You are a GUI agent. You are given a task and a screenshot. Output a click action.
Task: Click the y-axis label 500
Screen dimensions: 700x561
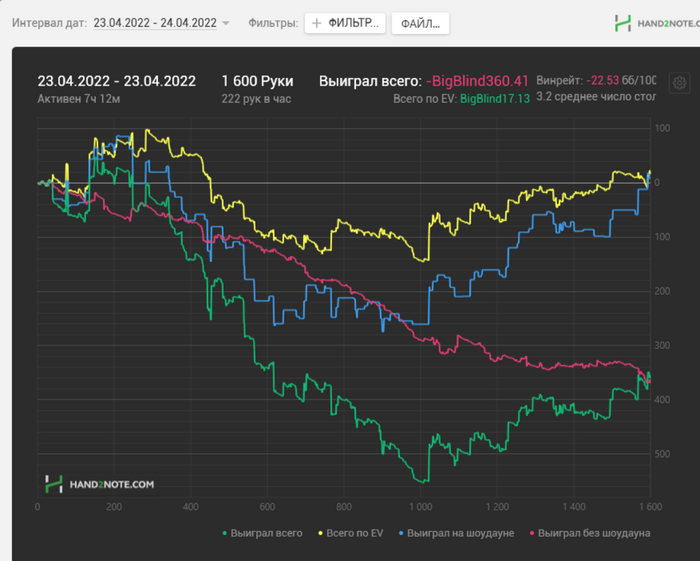tap(662, 454)
